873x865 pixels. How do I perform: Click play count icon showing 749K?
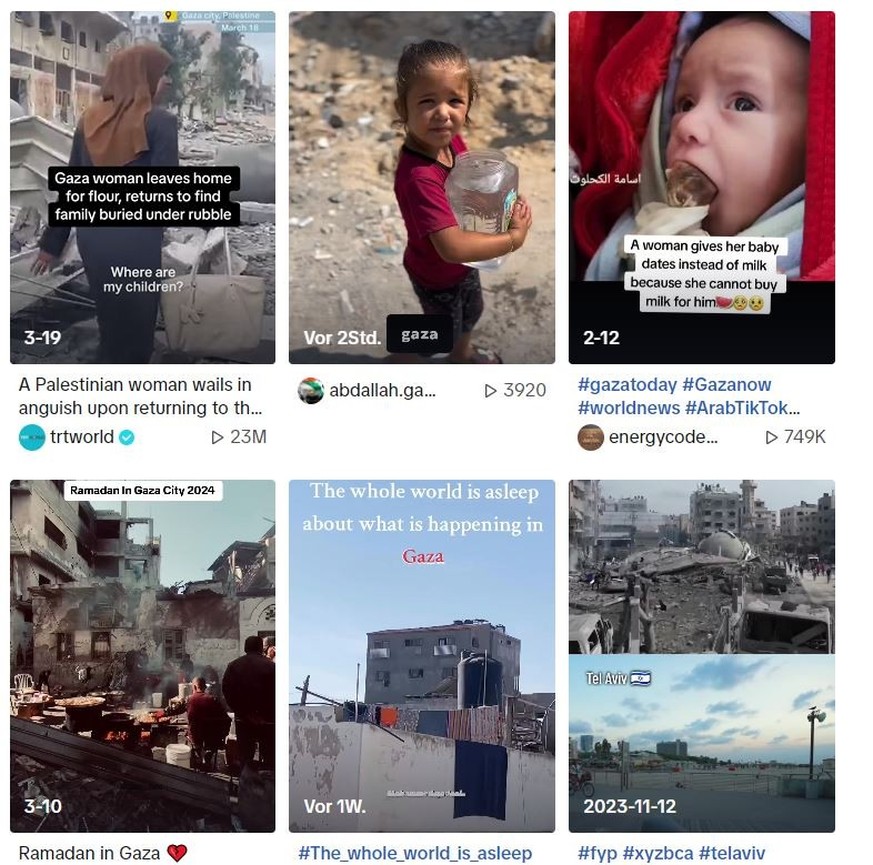click(771, 438)
